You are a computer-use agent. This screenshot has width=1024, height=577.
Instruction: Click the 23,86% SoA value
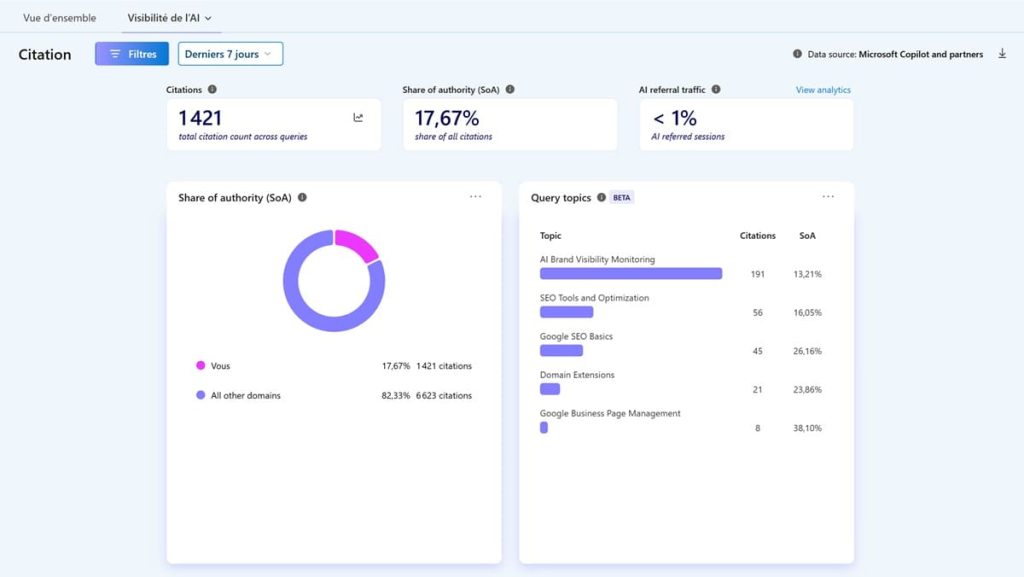click(x=807, y=390)
